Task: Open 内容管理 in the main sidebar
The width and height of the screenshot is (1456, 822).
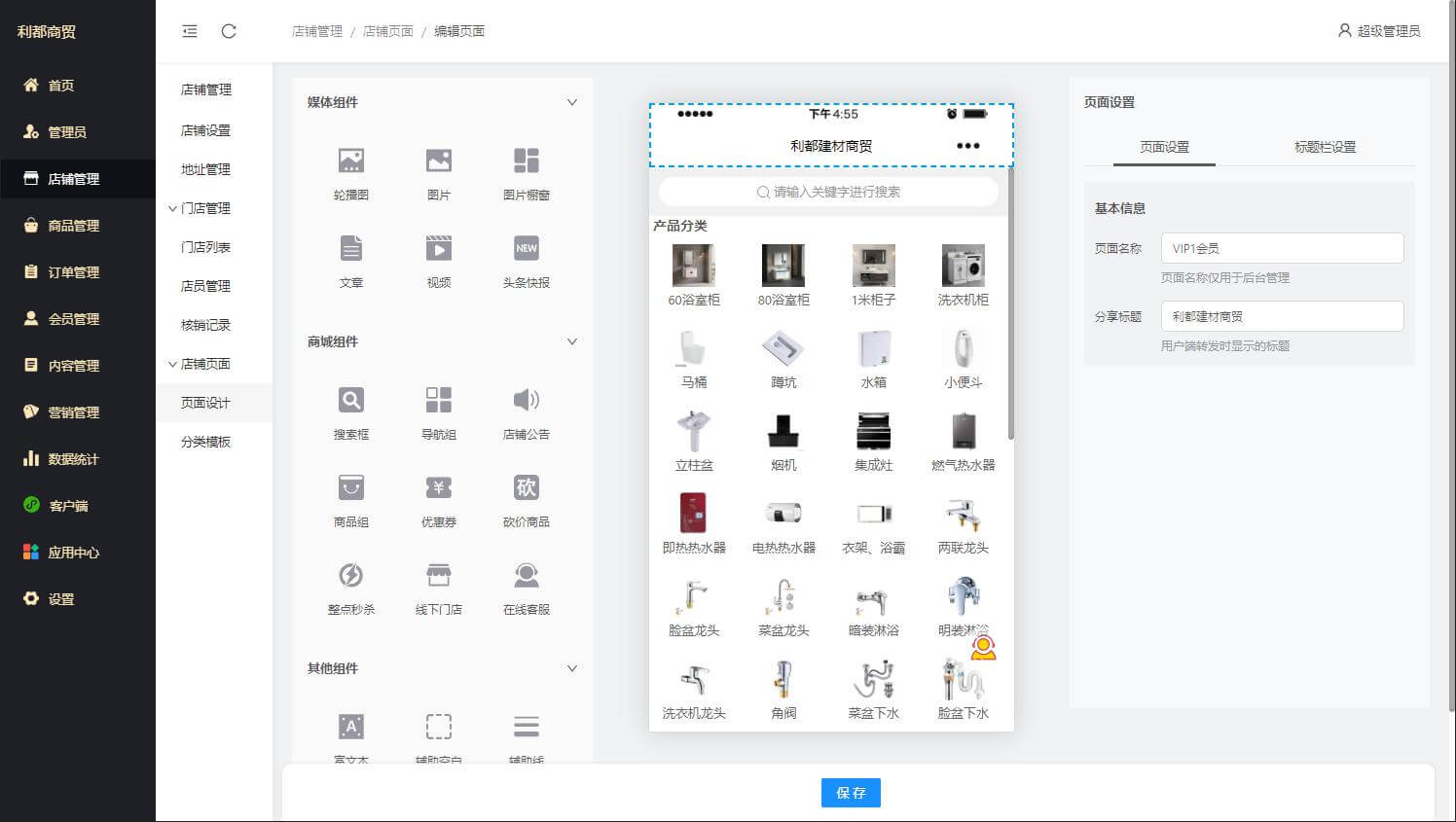Action: [78, 366]
